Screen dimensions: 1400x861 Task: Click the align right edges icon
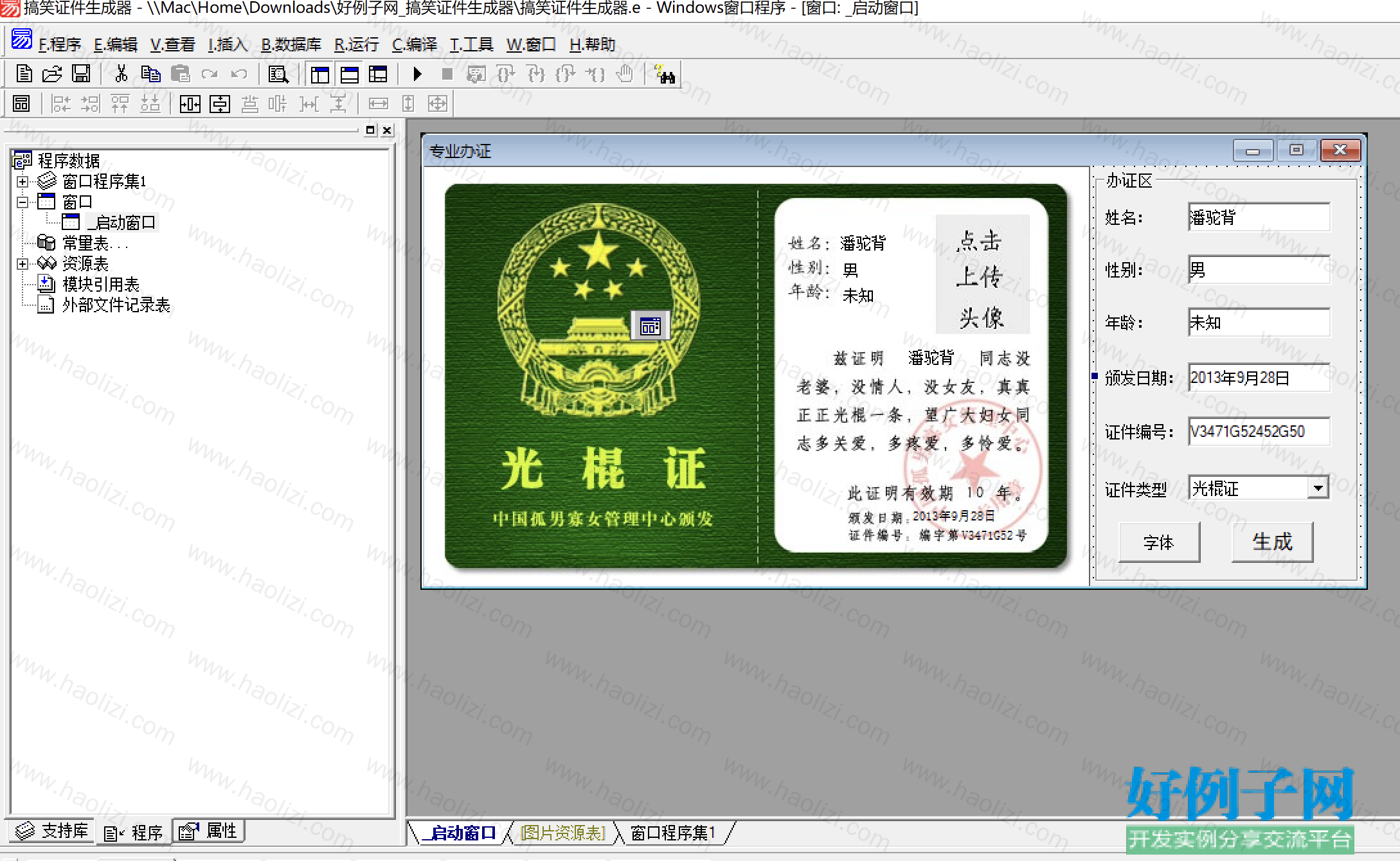coord(91,104)
